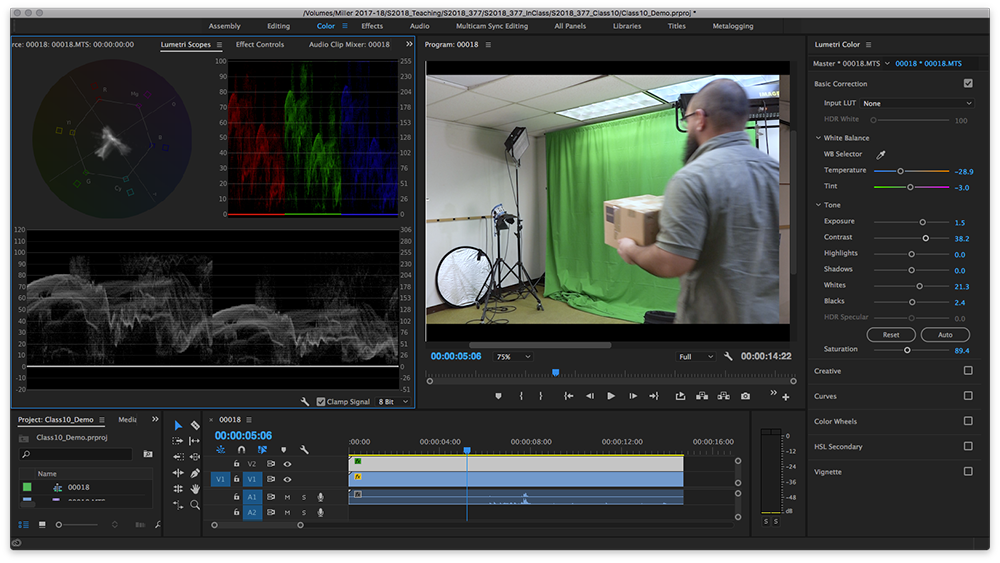The height and width of the screenshot is (563, 1000).
Task: Solo audio track A2
Action: click(x=304, y=513)
